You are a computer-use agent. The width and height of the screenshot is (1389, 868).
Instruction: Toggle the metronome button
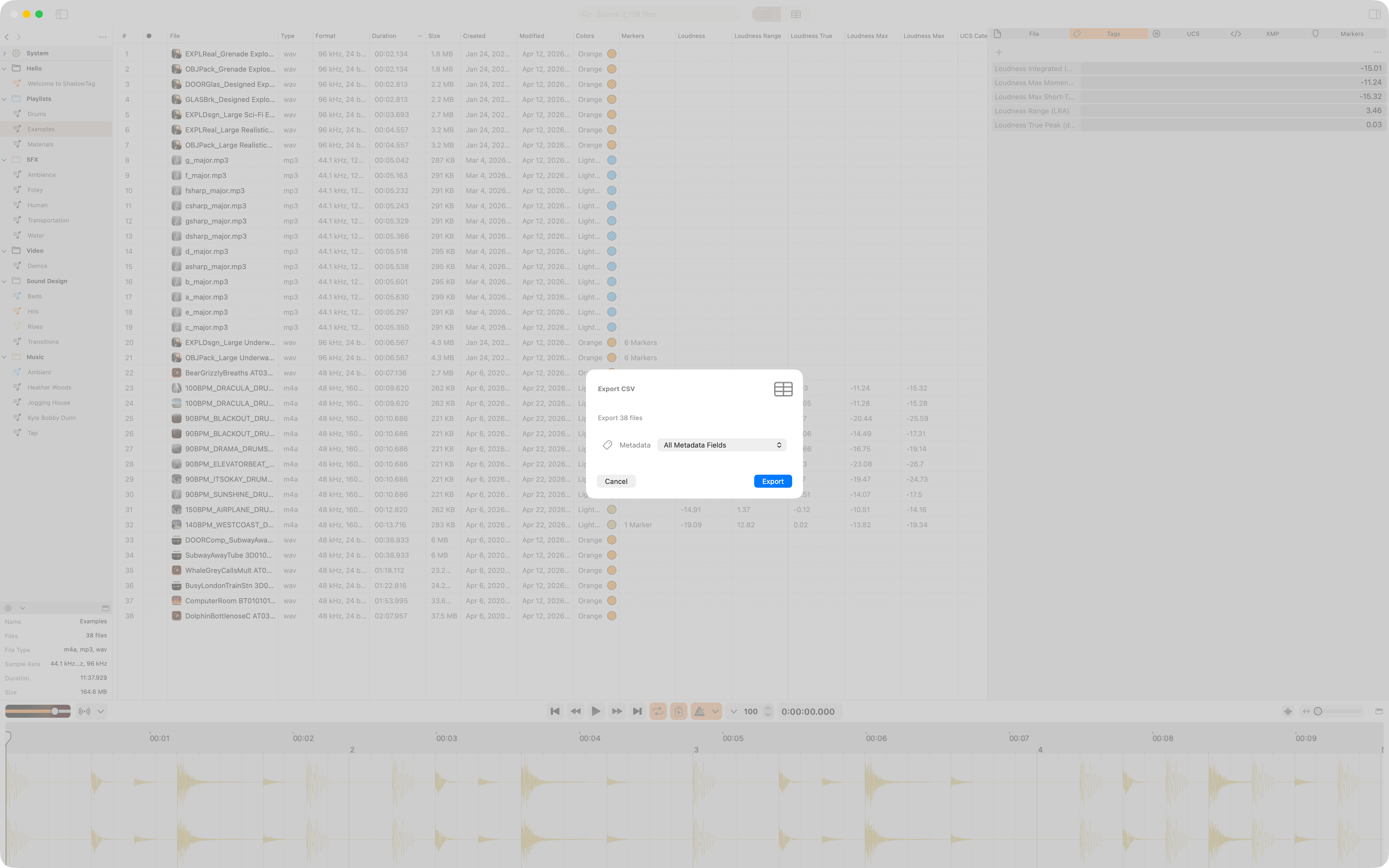pos(700,711)
